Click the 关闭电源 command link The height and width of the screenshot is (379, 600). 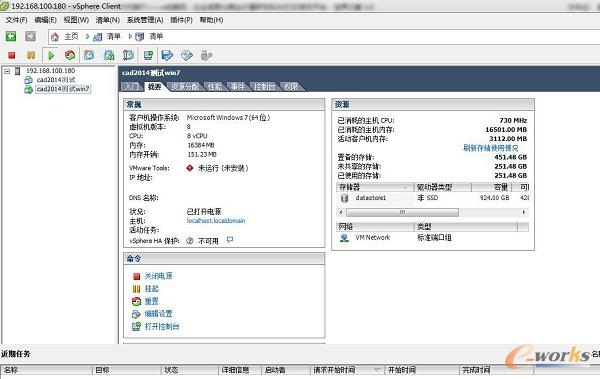tap(158, 276)
